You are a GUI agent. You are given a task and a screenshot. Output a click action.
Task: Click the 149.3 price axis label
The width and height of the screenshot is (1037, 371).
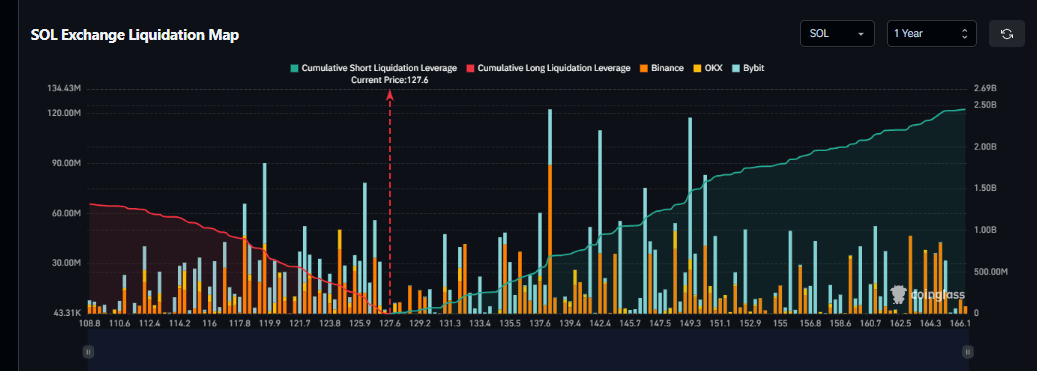point(690,323)
